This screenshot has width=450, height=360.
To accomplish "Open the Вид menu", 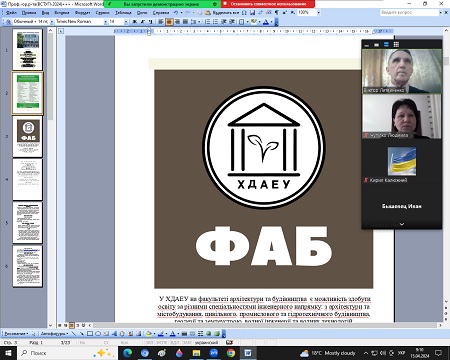I will tap(45, 13).
